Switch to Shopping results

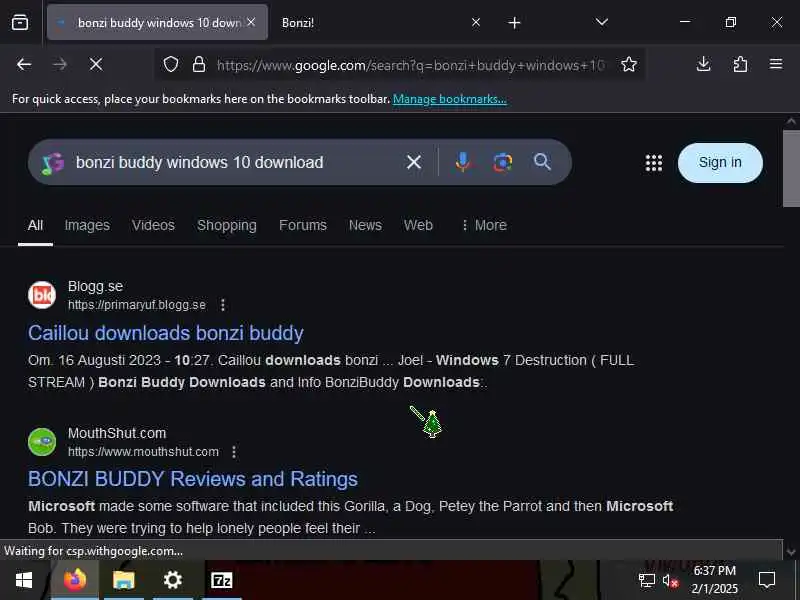[x=227, y=225]
